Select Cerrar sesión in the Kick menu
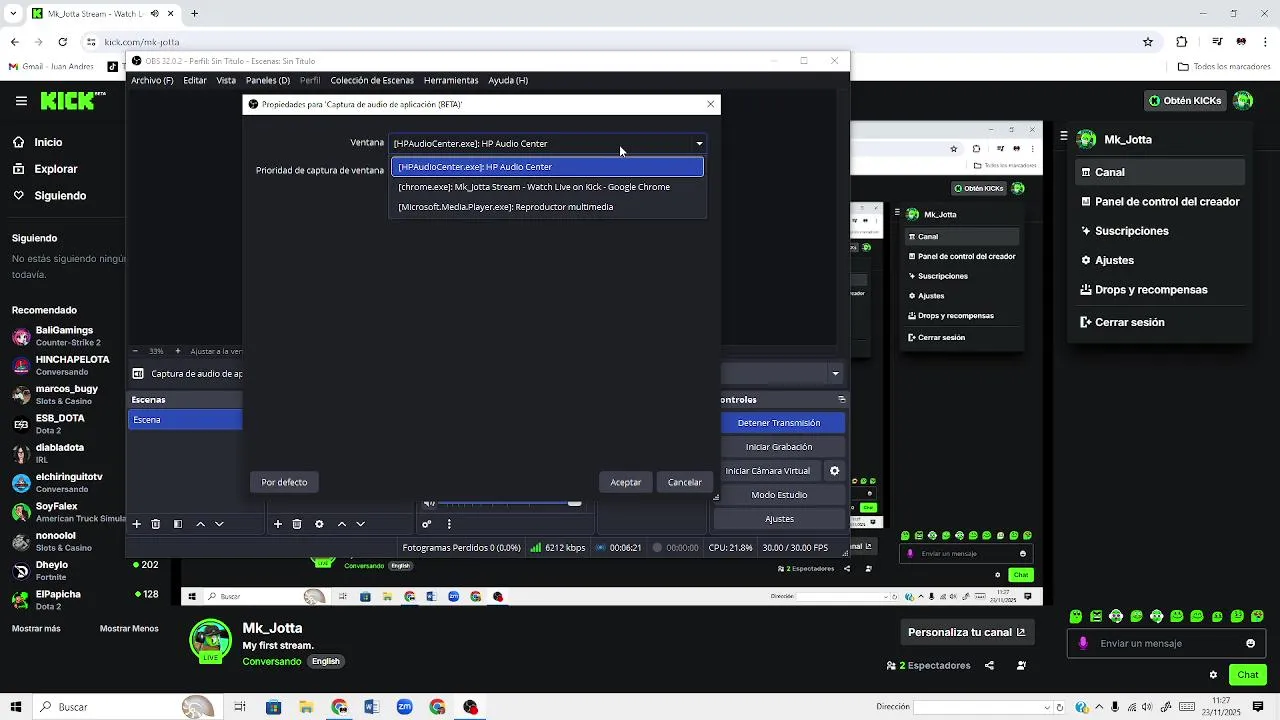 (x=1160, y=323)
